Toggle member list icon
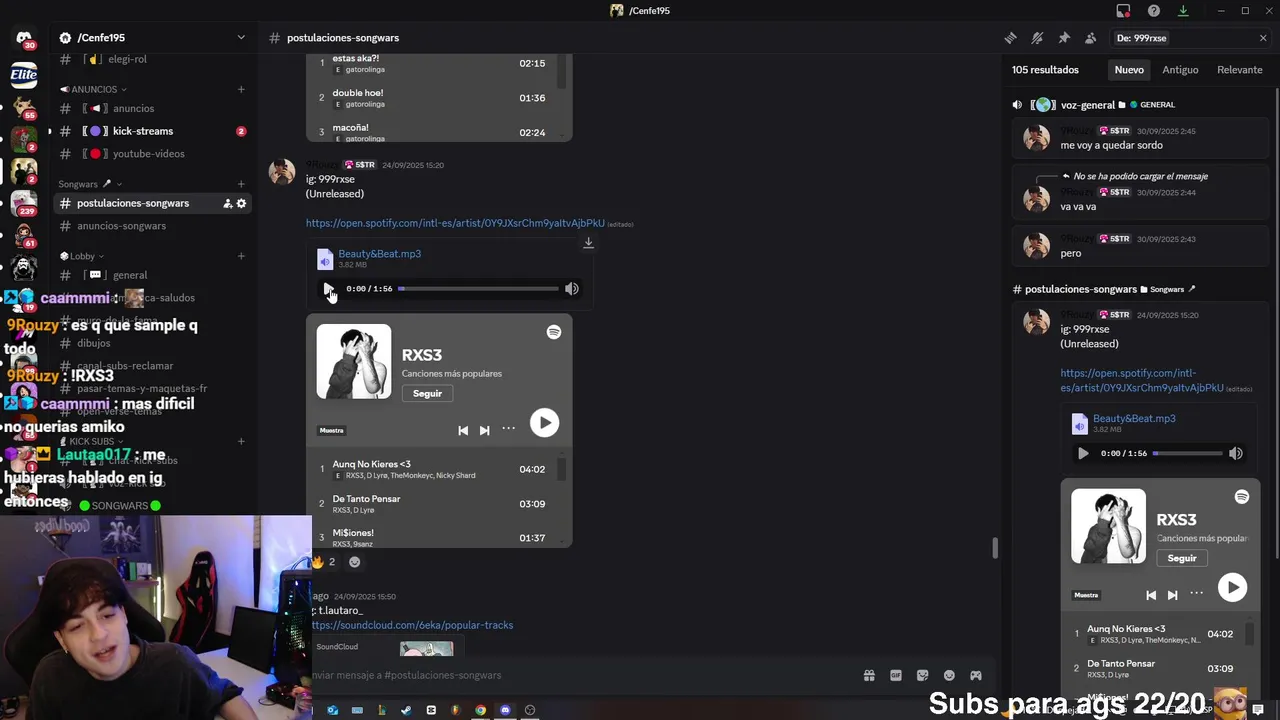Screen dimensions: 1280x720 [x=1090, y=38]
